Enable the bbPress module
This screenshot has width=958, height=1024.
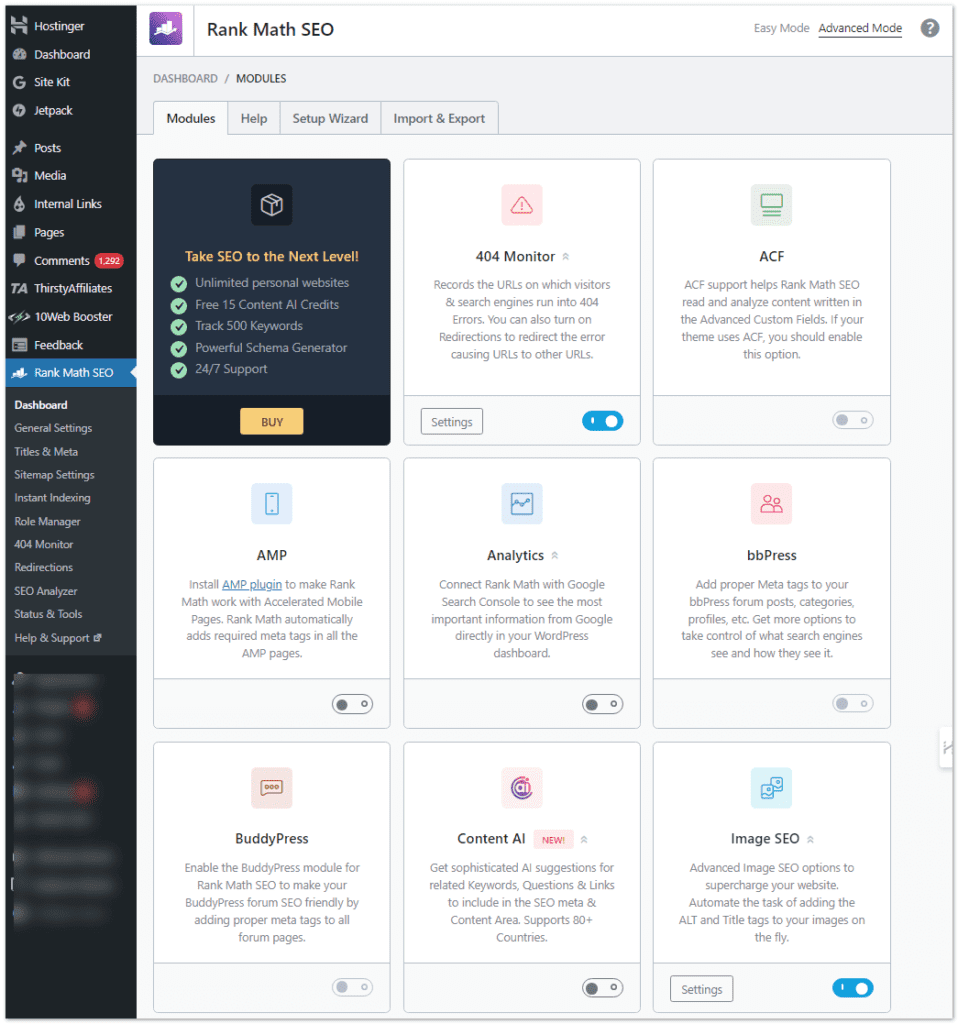(x=852, y=704)
